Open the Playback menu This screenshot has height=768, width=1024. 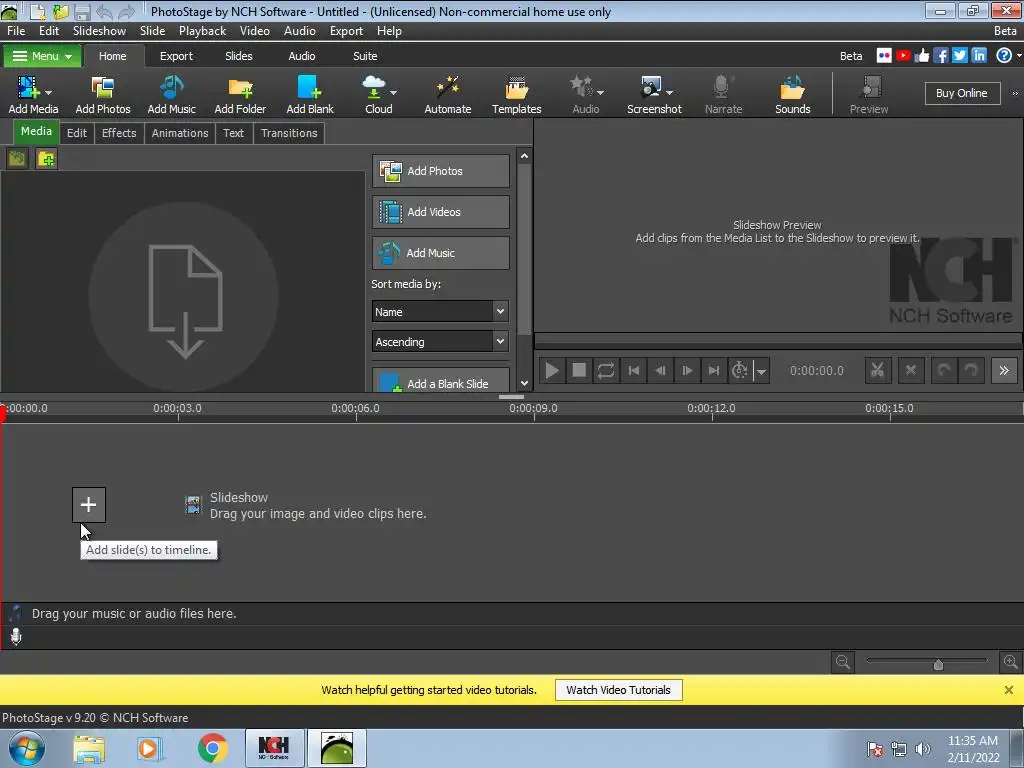click(x=202, y=31)
